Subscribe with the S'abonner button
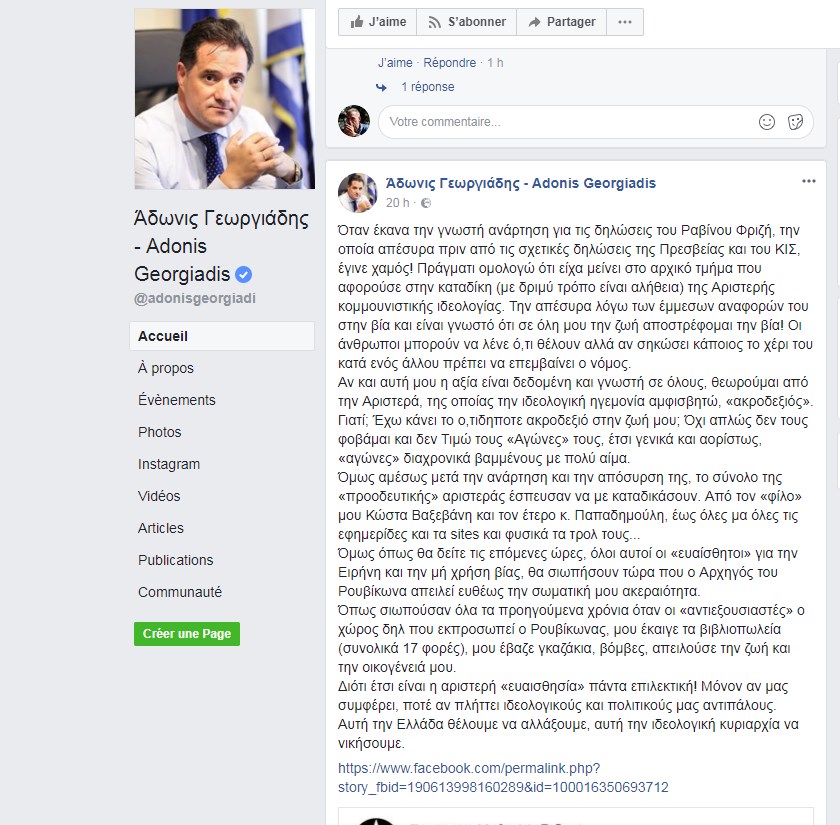 467,22
